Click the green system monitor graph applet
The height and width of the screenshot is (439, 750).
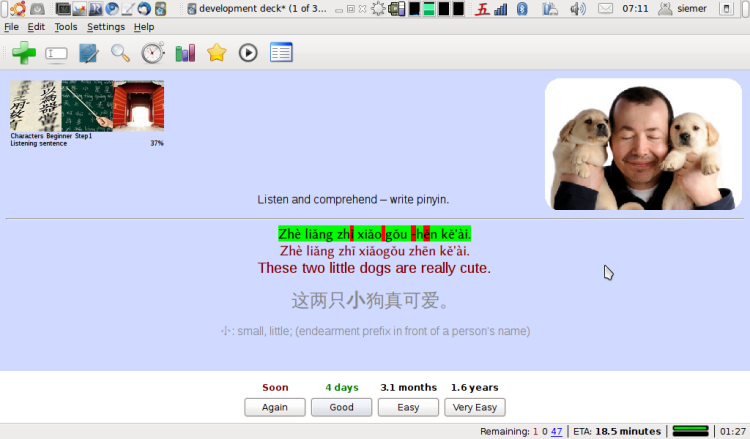[429, 9]
